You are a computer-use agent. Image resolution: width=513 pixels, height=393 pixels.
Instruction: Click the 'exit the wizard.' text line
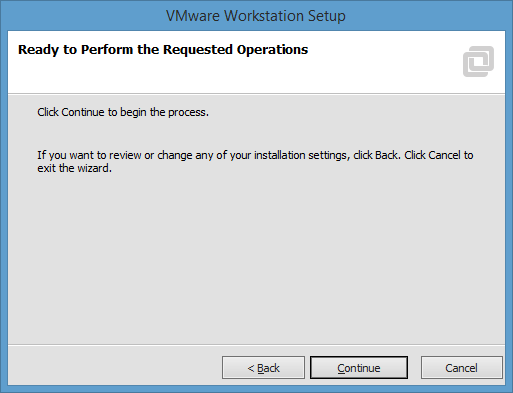(x=74, y=168)
